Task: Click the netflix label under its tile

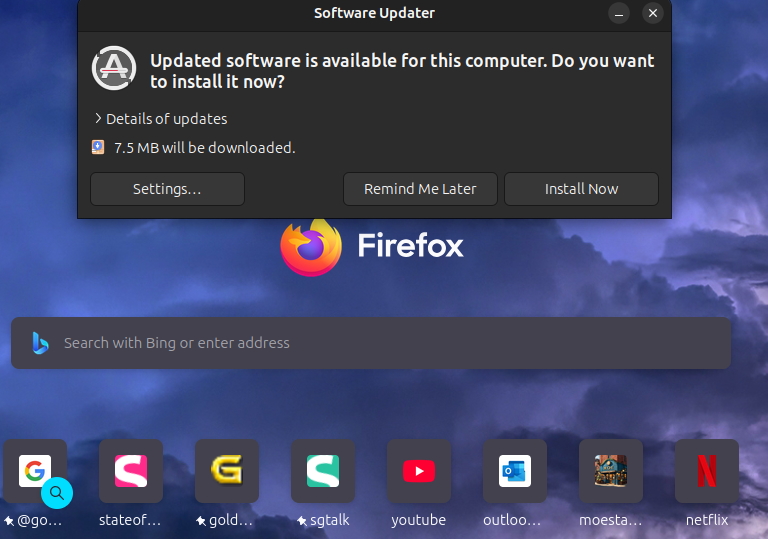Action: point(707,520)
